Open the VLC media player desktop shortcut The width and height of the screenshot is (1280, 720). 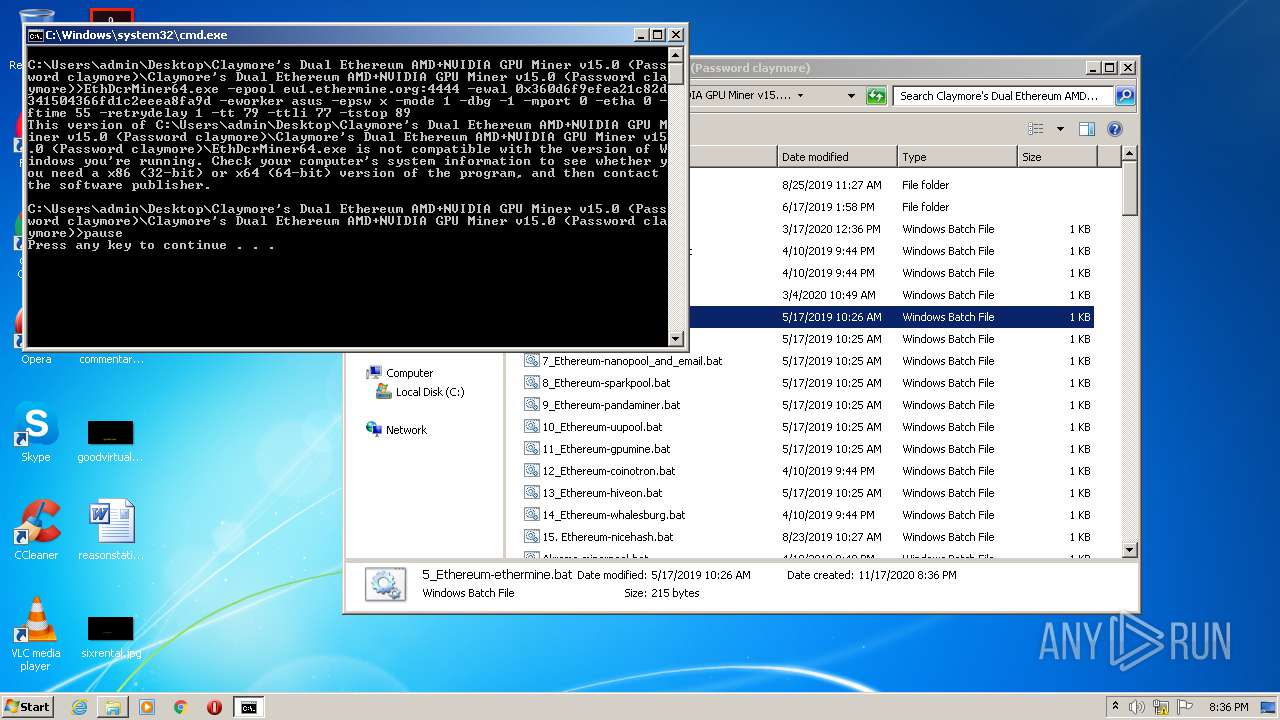(36, 634)
